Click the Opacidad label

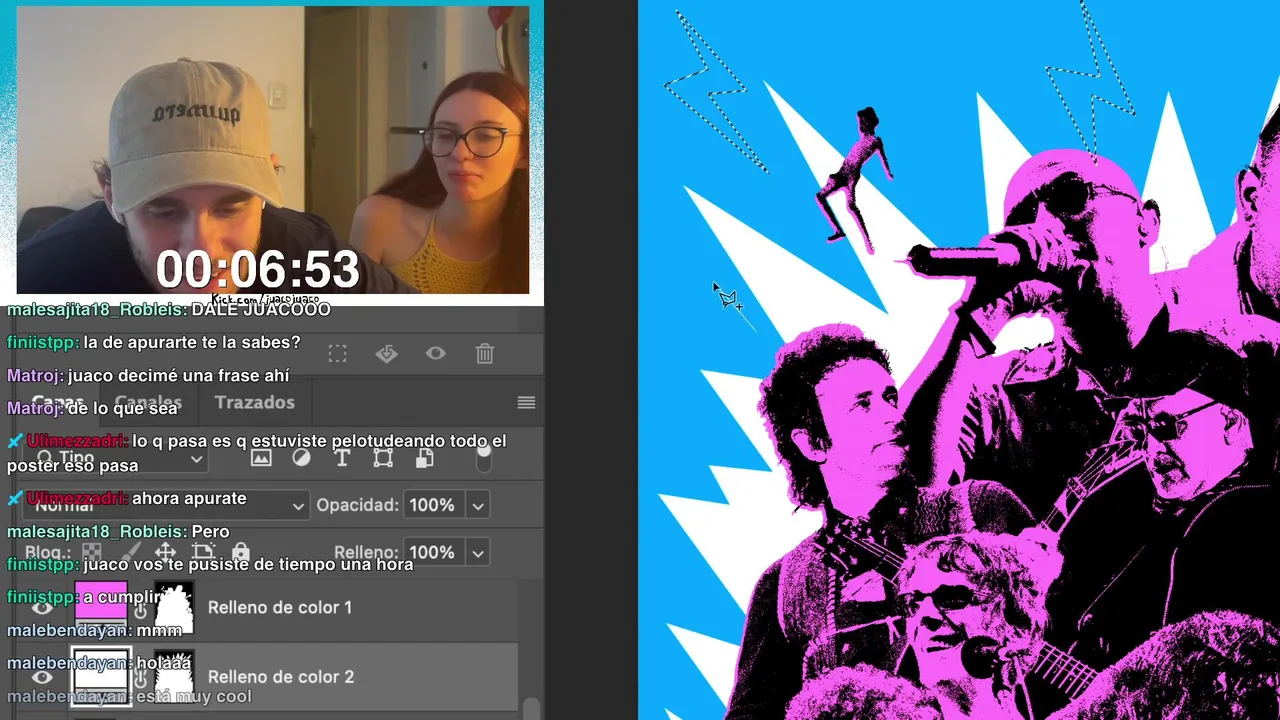pos(358,506)
